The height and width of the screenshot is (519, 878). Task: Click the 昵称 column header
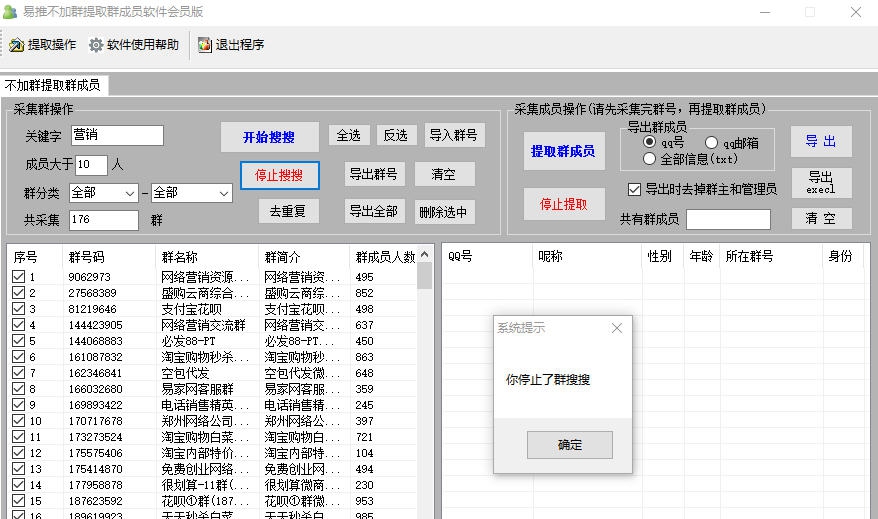click(x=550, y=256)
